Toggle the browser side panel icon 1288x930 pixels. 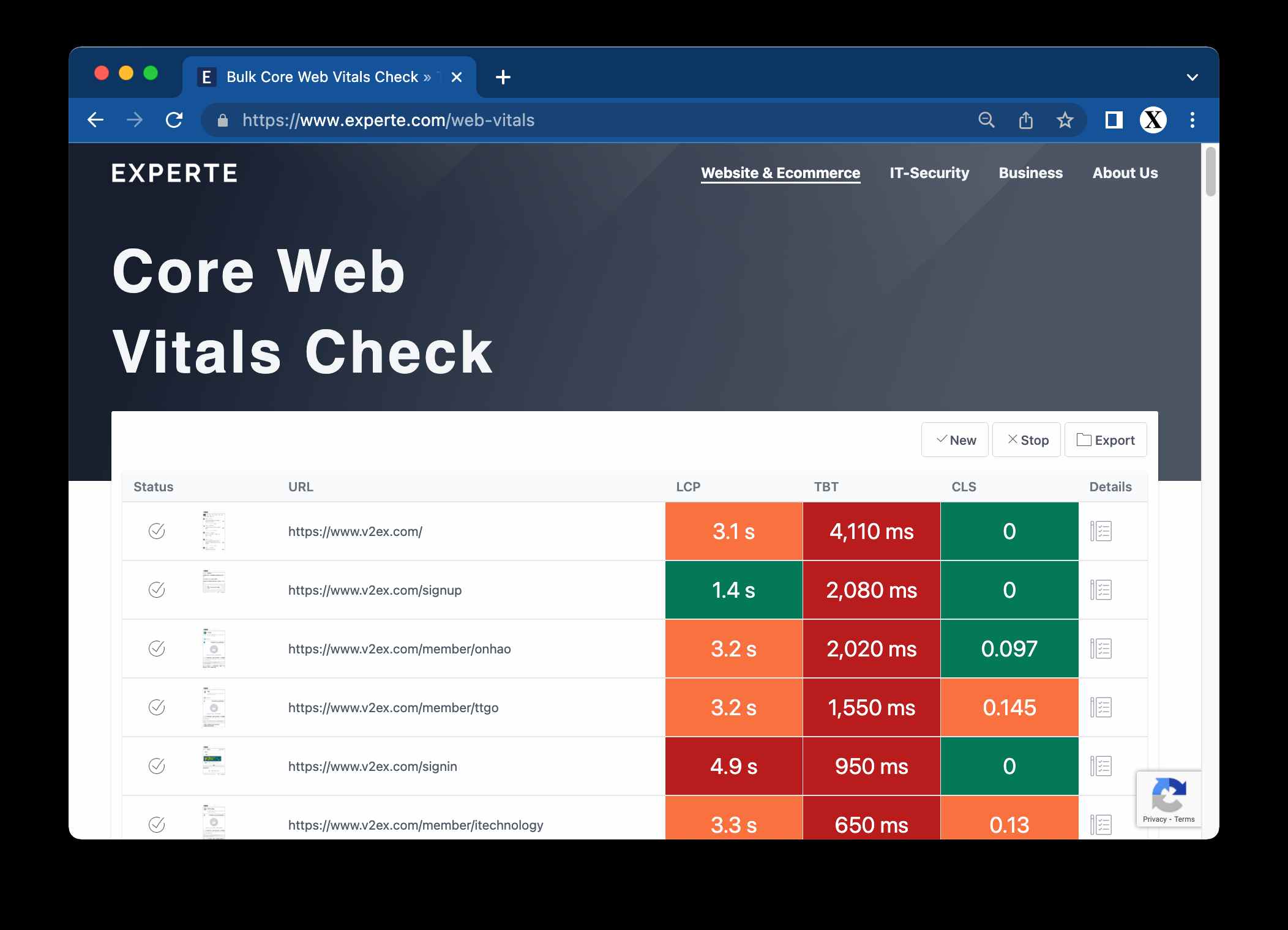(1114, 120)
